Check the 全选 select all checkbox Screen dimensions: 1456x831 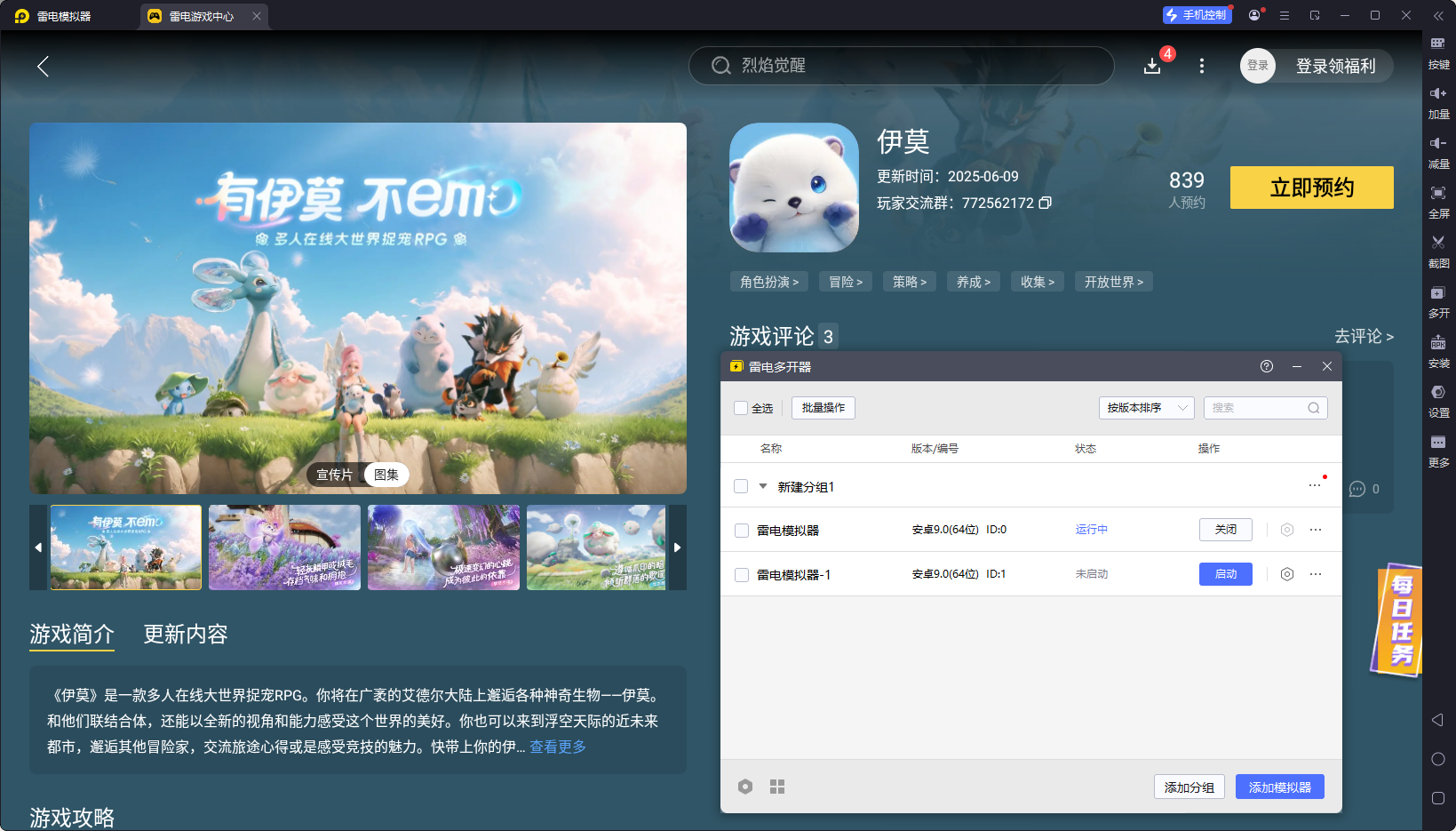click(742, 407)
